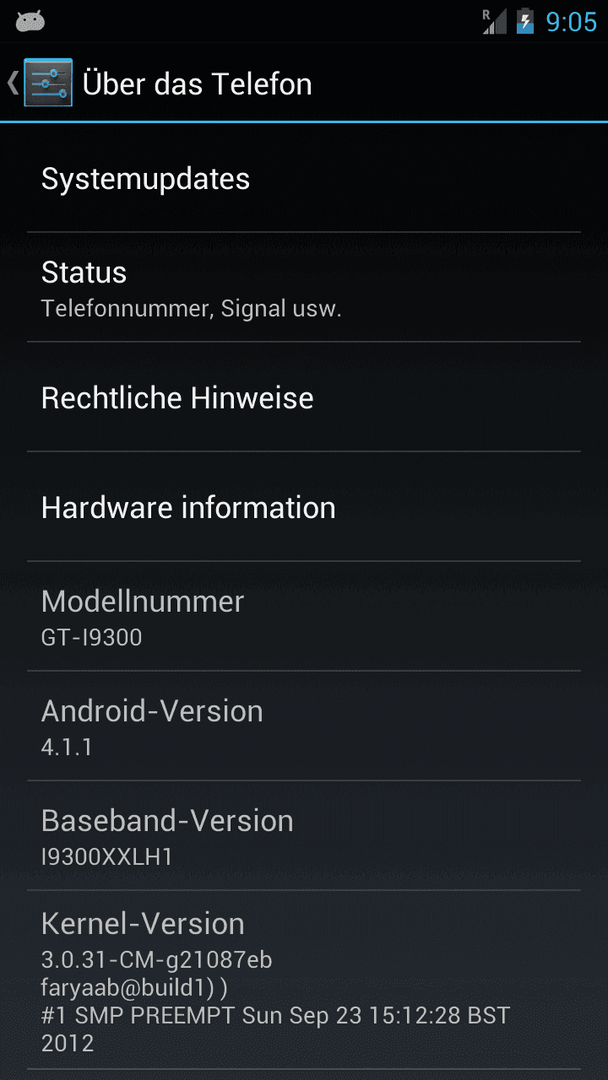
Task: Open Rechtliche Hinweise
Action: click(x=304, y=397)
